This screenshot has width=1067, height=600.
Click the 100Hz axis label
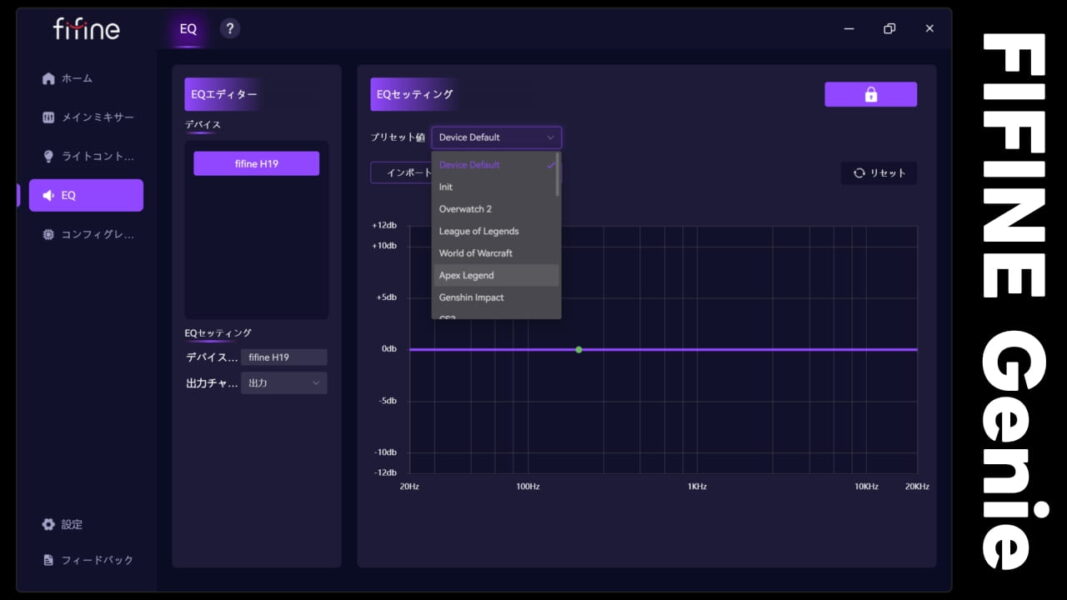coord(528,487)
